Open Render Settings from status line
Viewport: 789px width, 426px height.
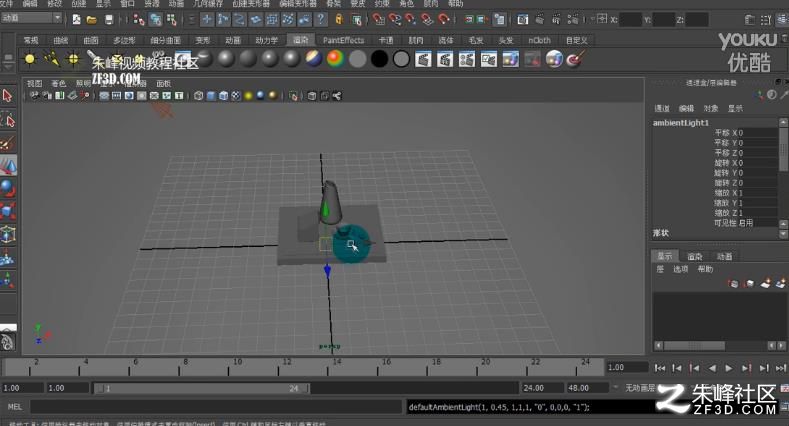click(x=573, y=20)
